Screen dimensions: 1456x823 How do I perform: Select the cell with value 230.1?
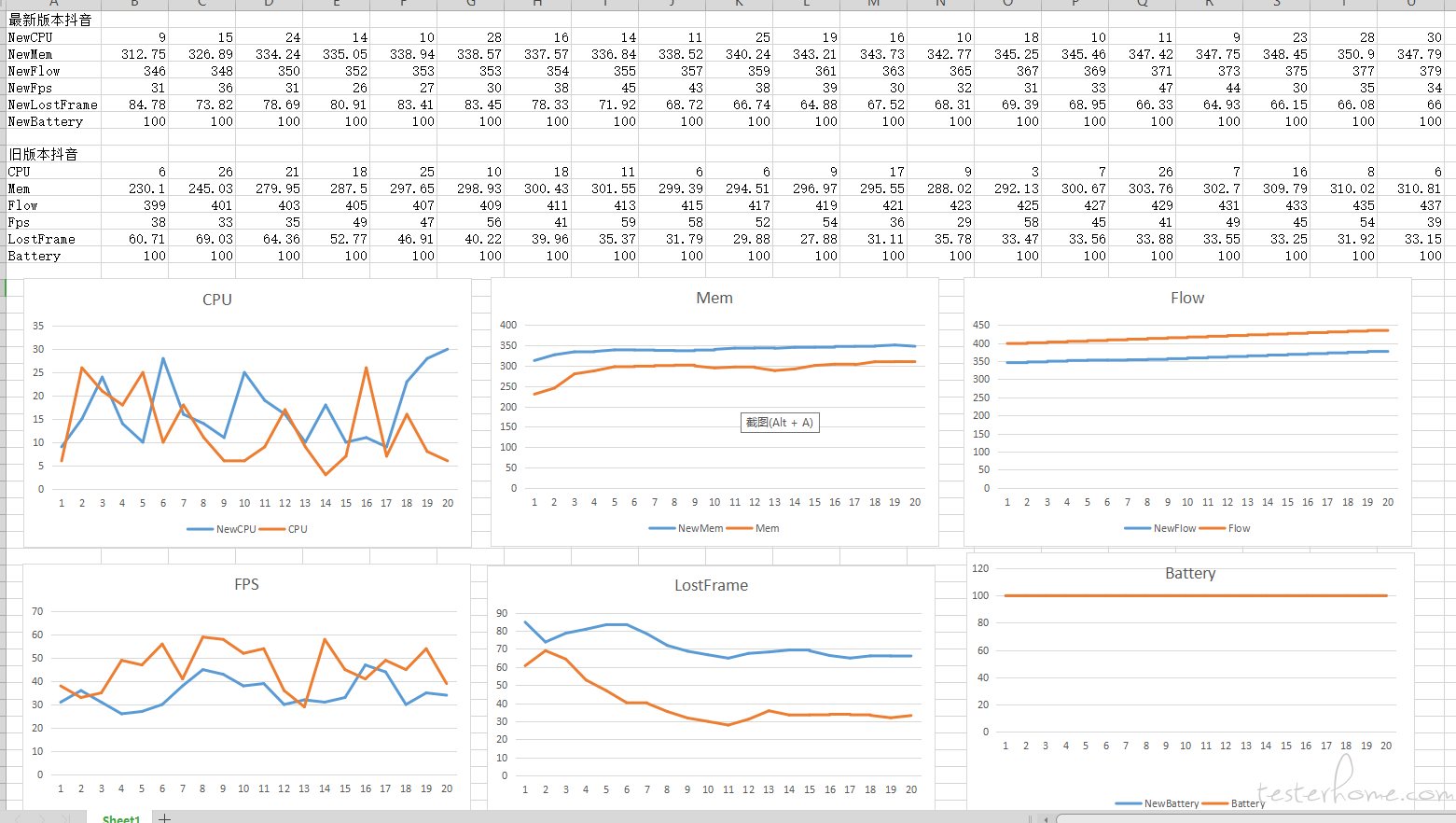coord(135,188)
